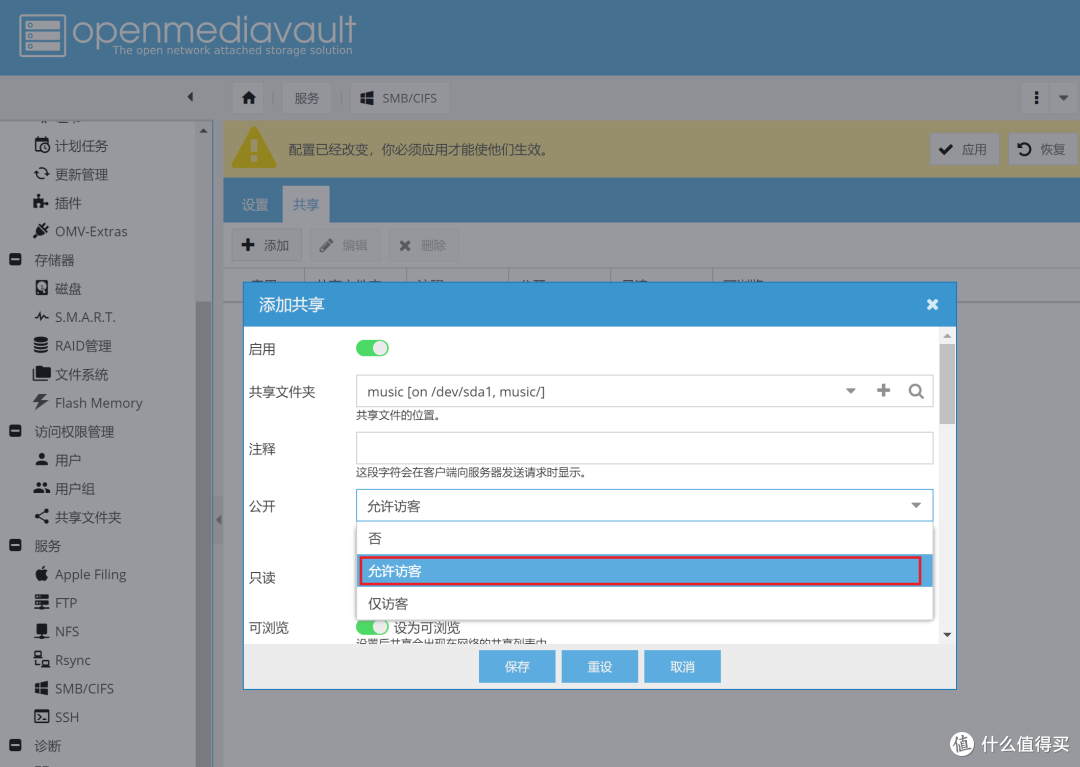
Task: Open RAID管理 in the sidebar
Action: [x=83, y=346]
